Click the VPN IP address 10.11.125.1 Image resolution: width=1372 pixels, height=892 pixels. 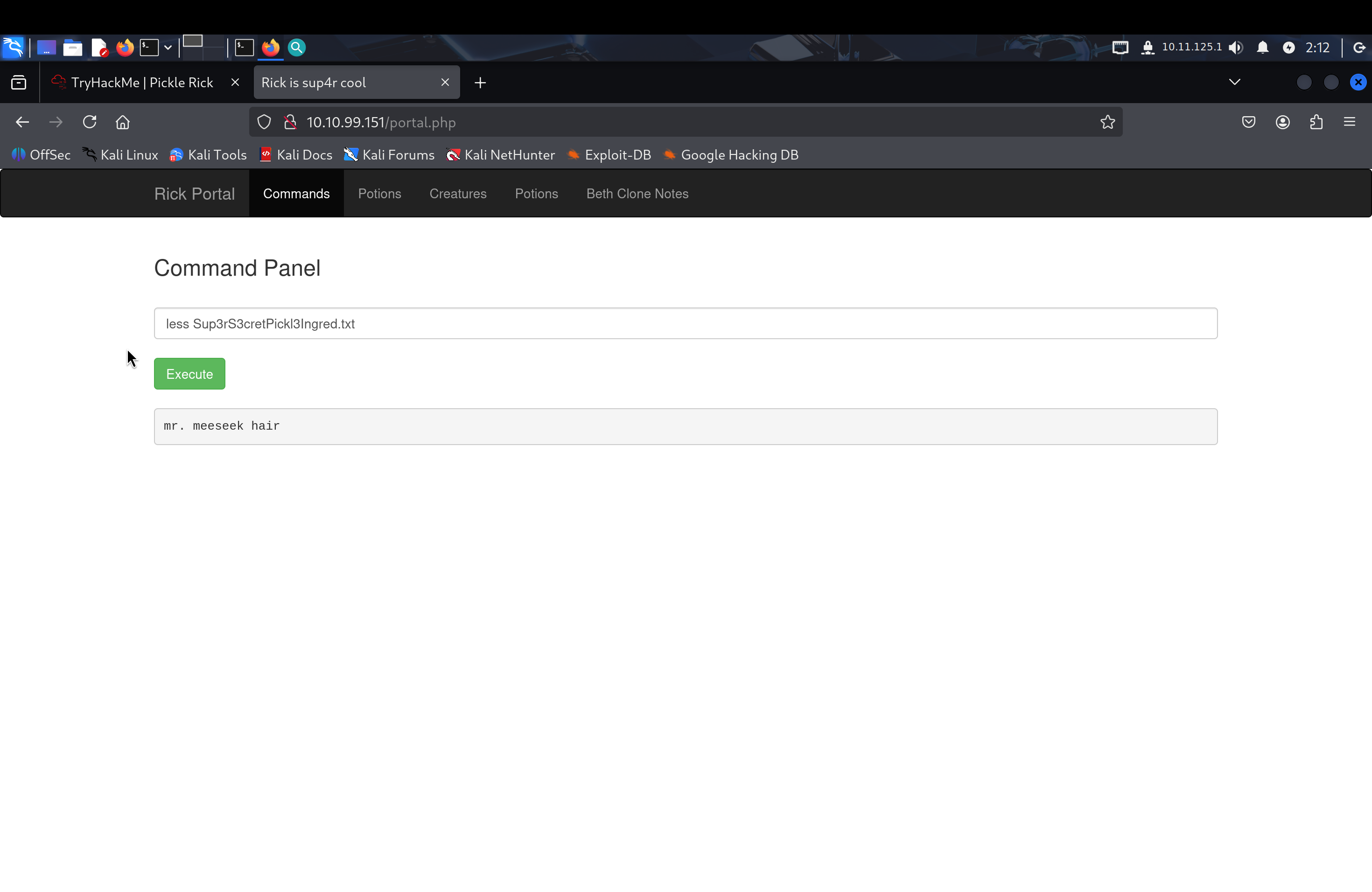pos(1191,47)
